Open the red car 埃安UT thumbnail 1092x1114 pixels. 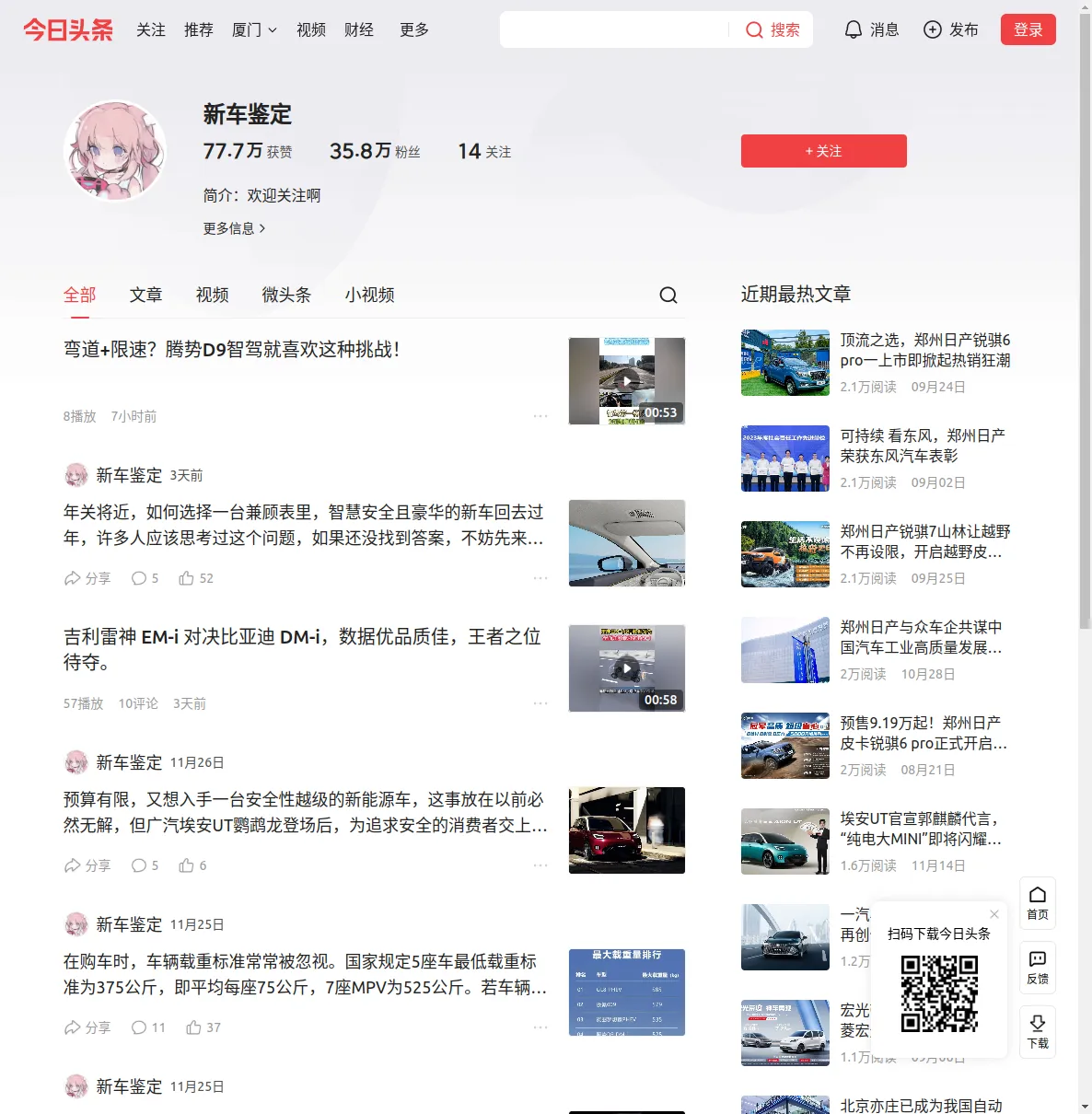pyautogui.click(x=627, y=830)
